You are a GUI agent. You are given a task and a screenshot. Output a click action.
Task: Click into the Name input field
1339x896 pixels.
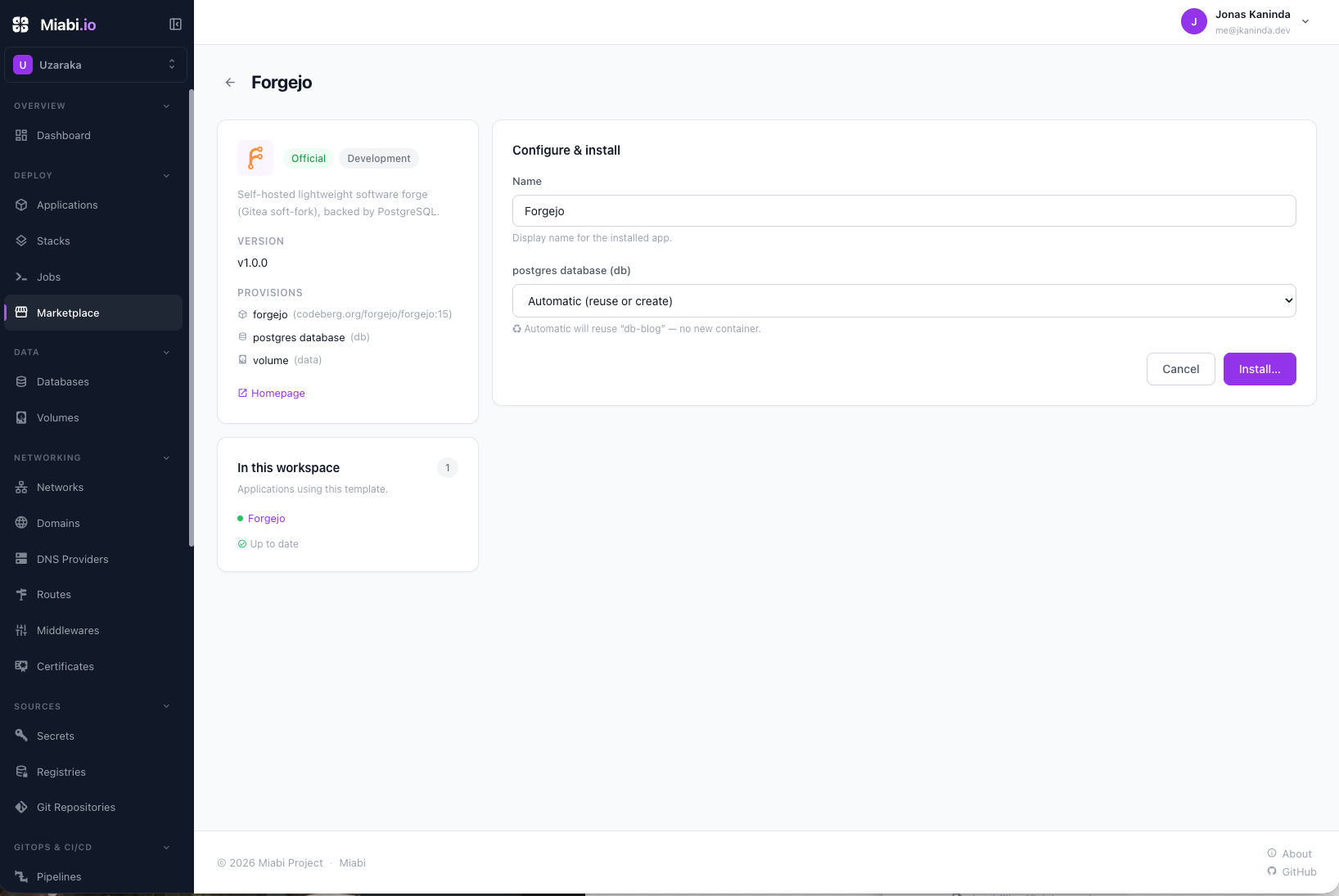904,211
